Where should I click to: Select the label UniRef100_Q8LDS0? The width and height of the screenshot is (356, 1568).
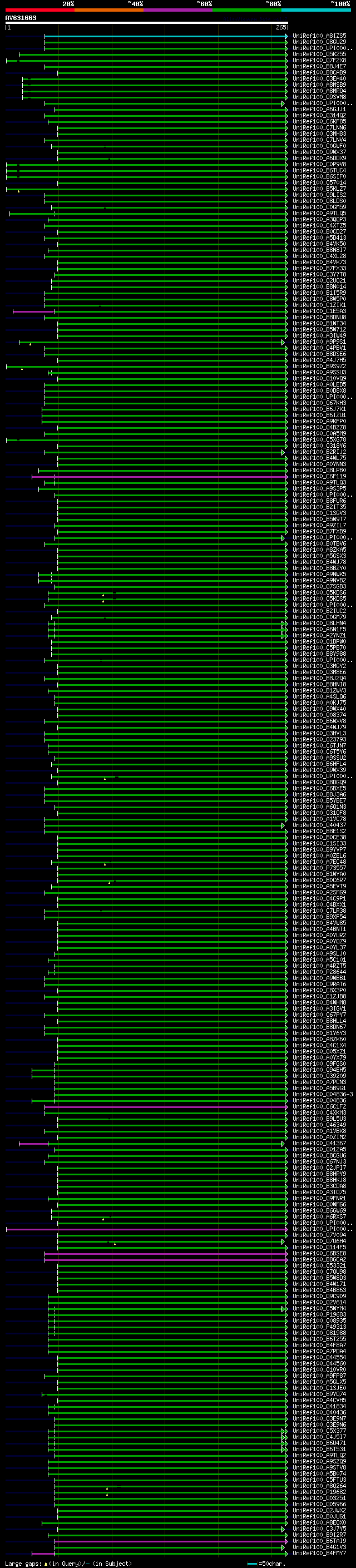(319, 201)
